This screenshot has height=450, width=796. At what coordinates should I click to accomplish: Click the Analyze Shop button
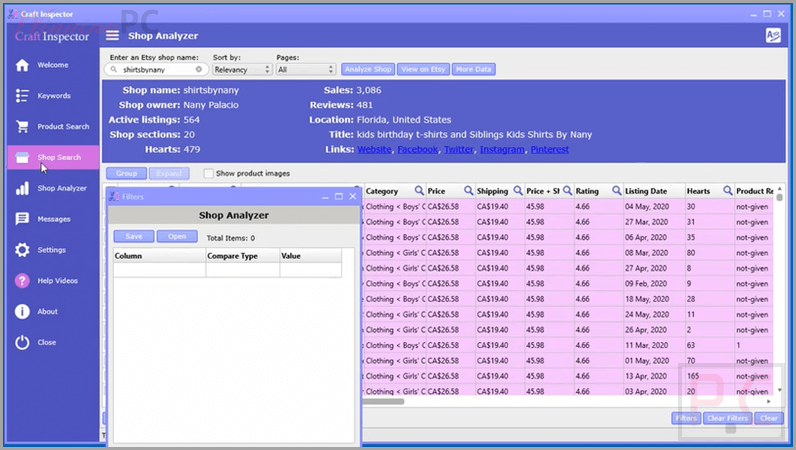point(368,69)
